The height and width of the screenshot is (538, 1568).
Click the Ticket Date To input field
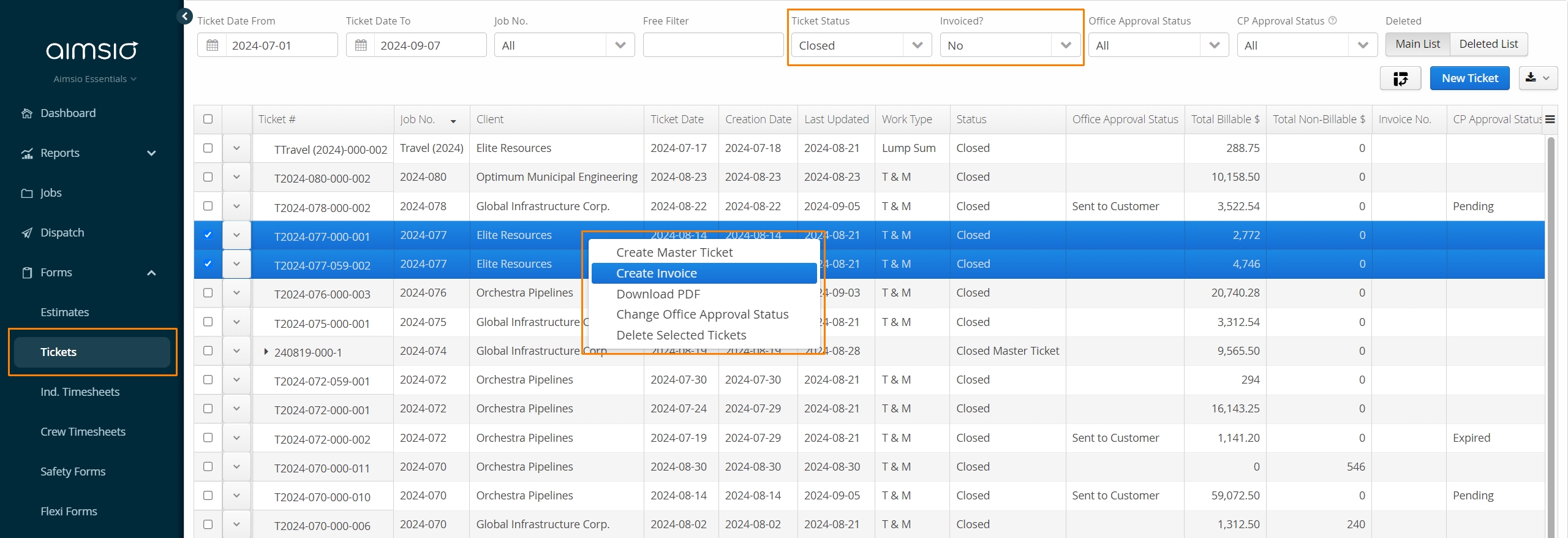click(x=430, y=45)
